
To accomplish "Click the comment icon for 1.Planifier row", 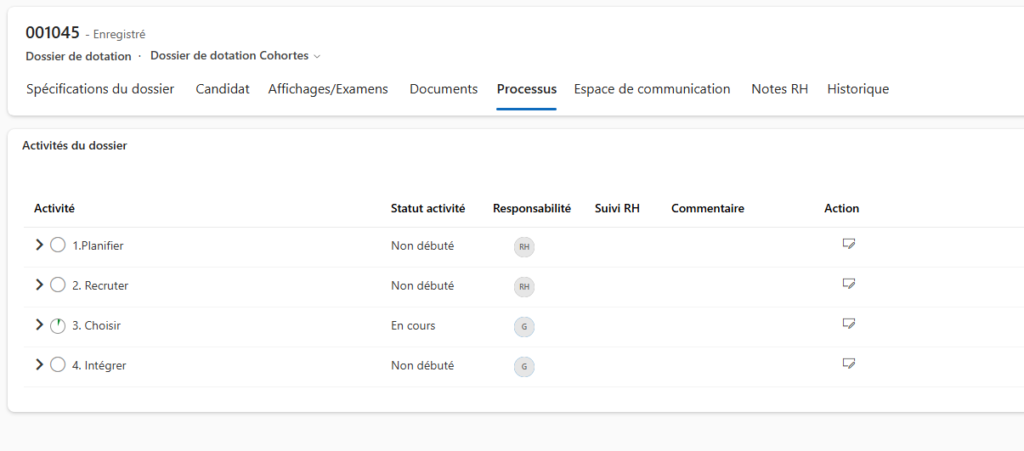I will tap(849, 244).
